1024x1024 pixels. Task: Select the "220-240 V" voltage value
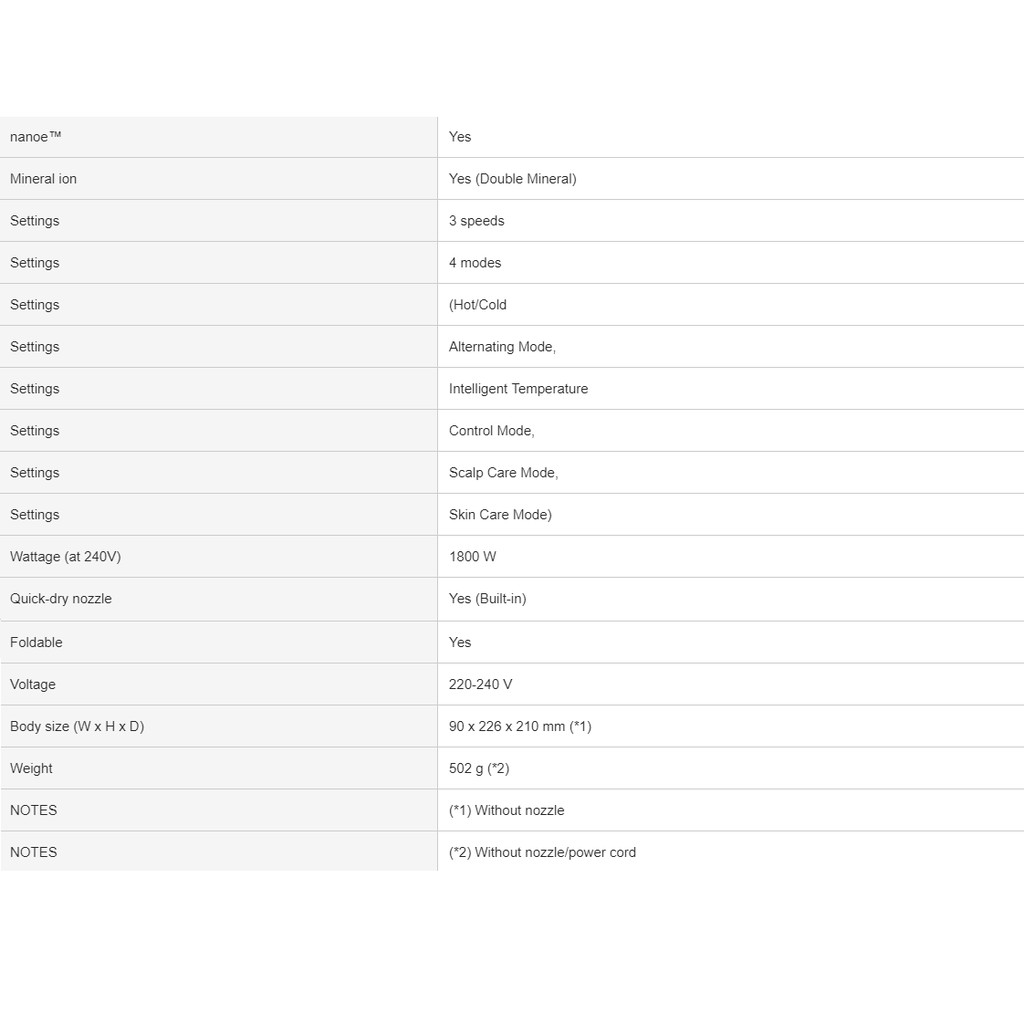pyautogui.click(x=480, y=685)
